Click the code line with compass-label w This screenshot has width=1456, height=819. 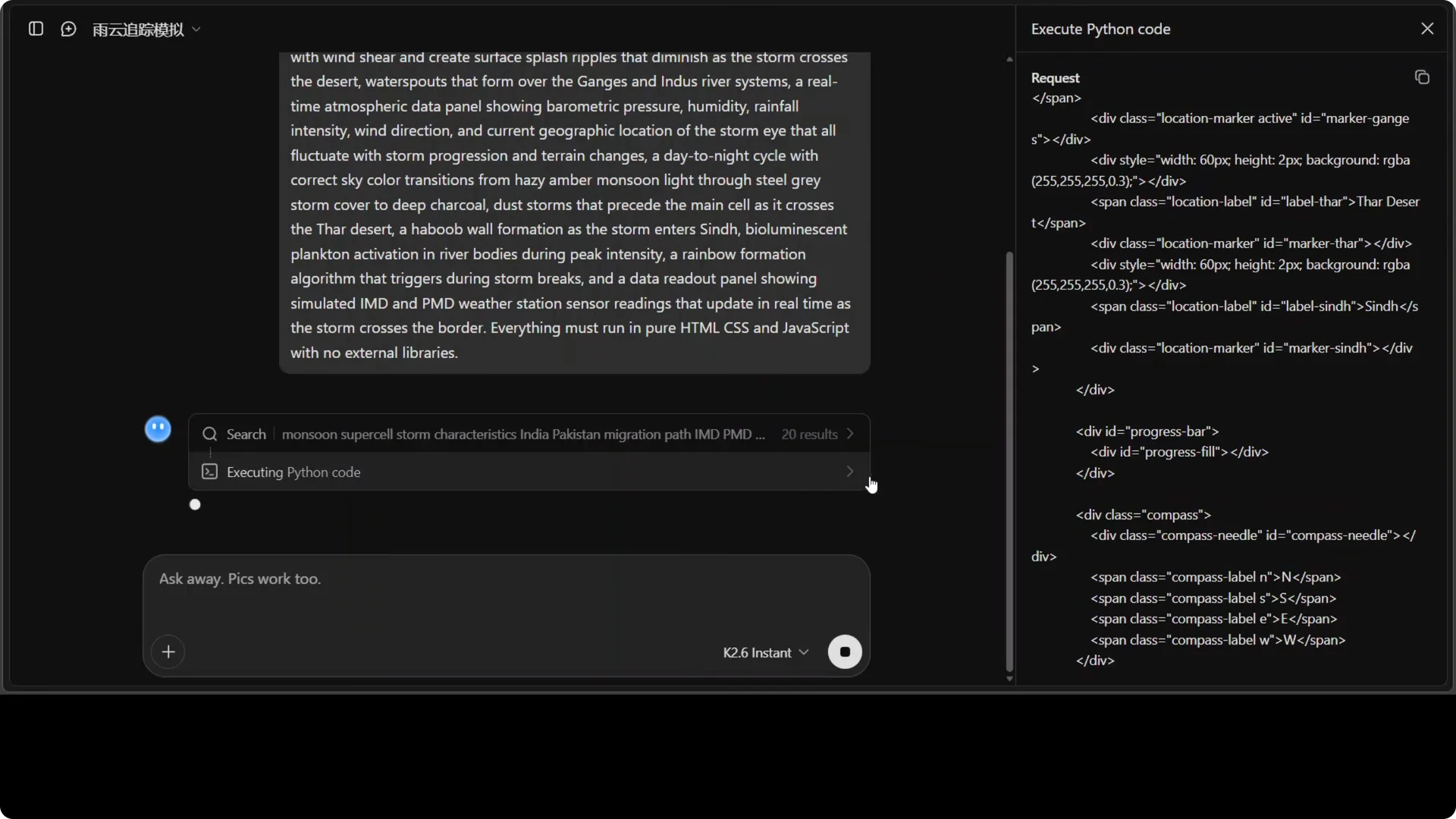1218,640
